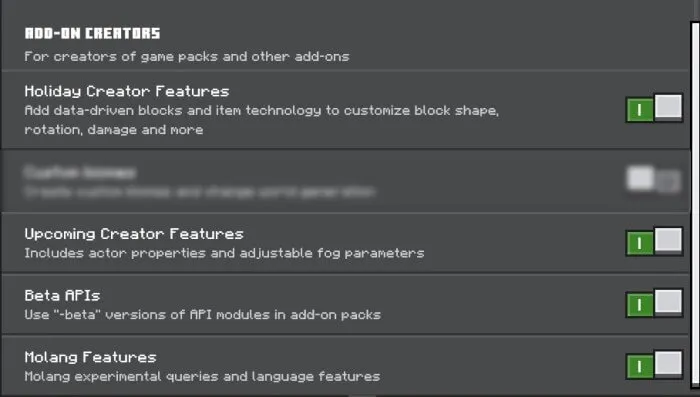Turn off Upcoming Creator Features switch

pos(654,242)
